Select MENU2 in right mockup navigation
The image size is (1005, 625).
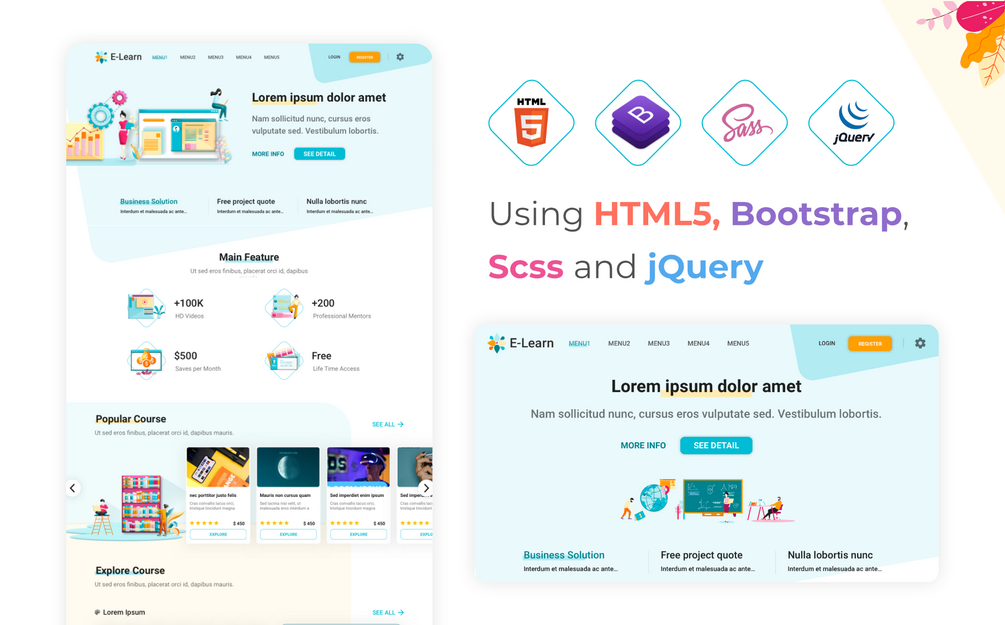coord(619,344)
